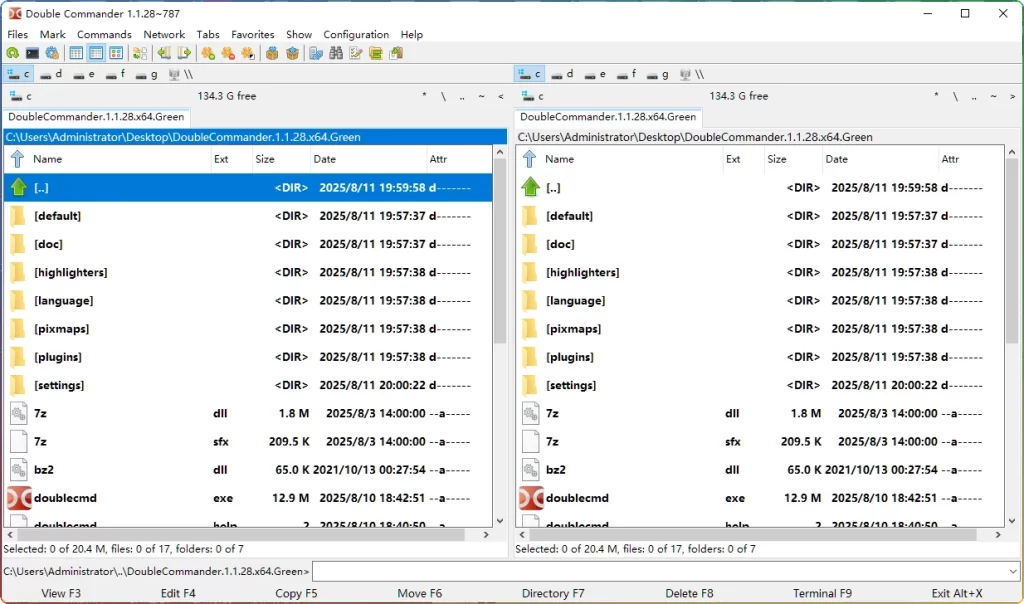Image resolution: width=1024 pixels, height=604 pixels.
Task: Sort the left panel by the Date column
Action: click(368, 159)
